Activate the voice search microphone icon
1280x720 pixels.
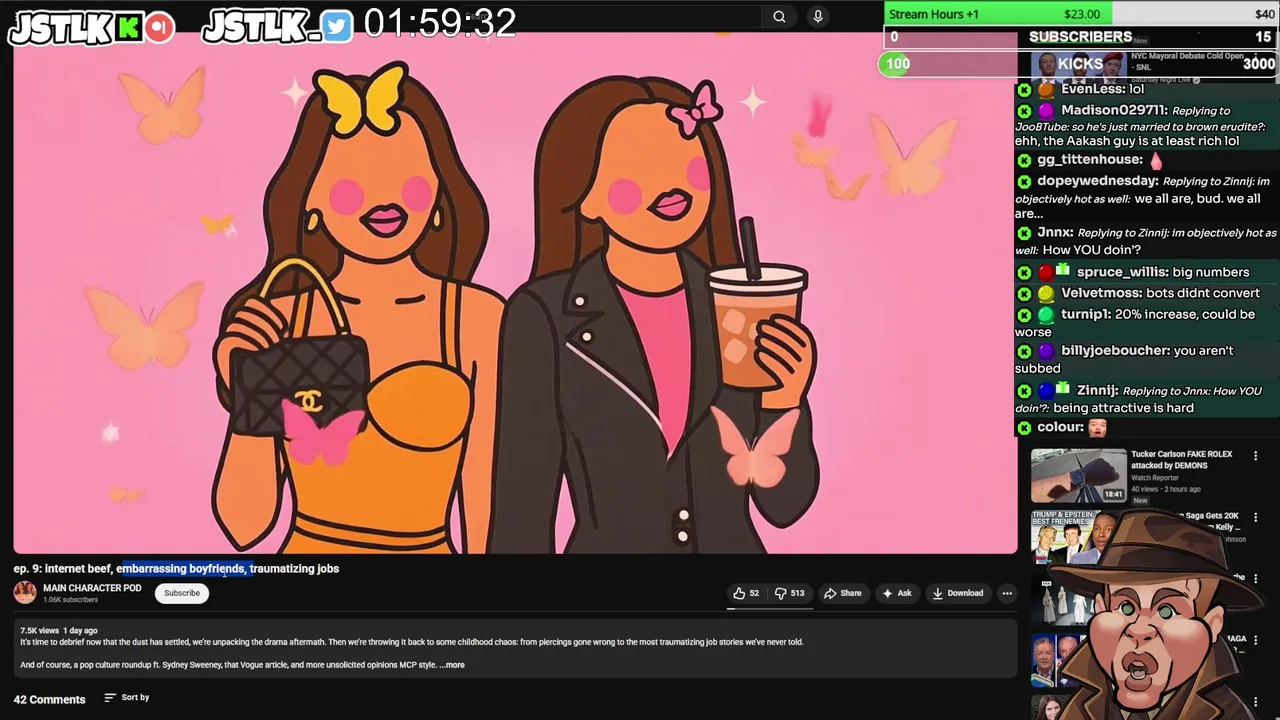tap(818, 16)
